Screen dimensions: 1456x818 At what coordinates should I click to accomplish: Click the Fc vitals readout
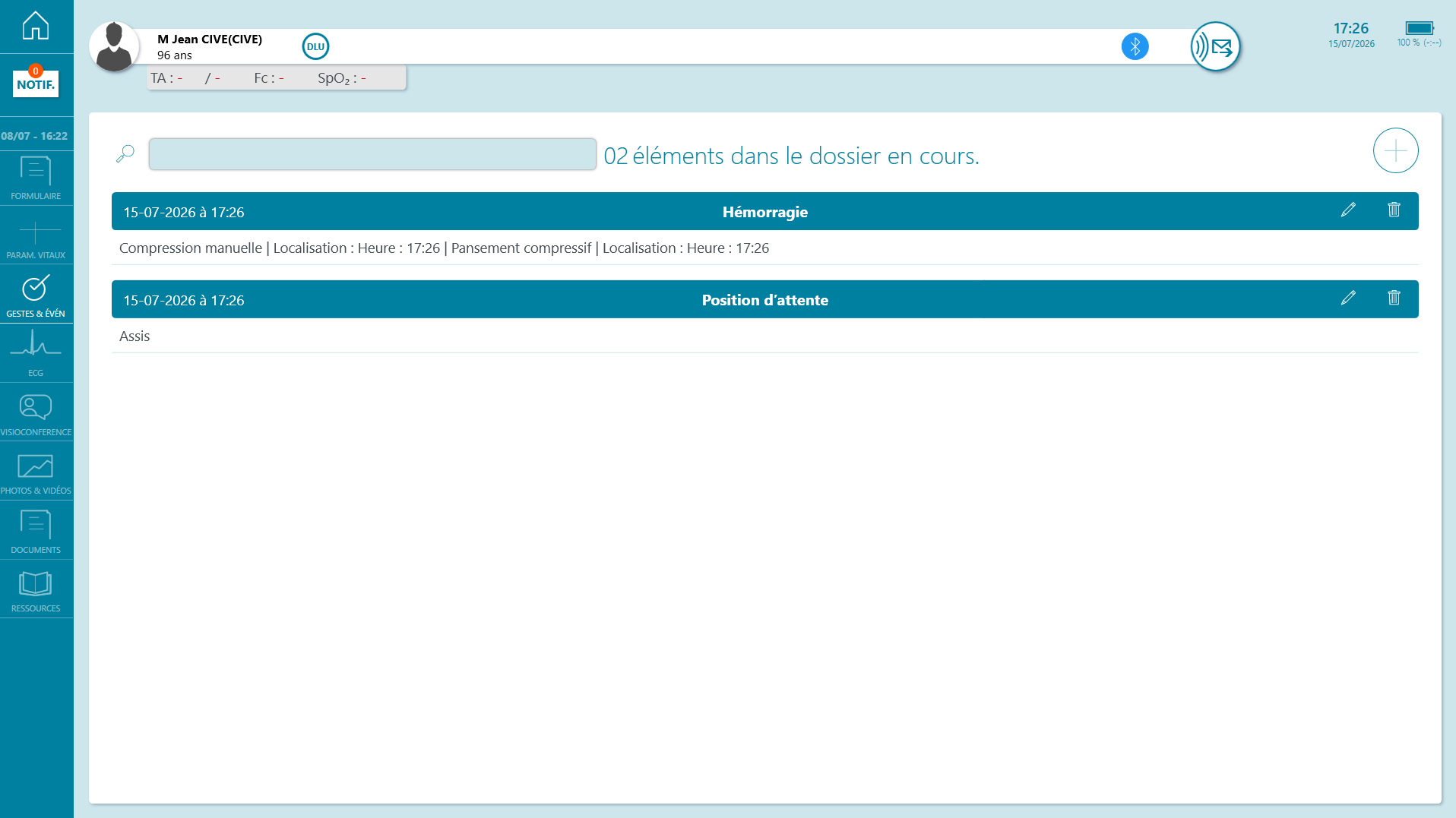click(x=269, y=78)
